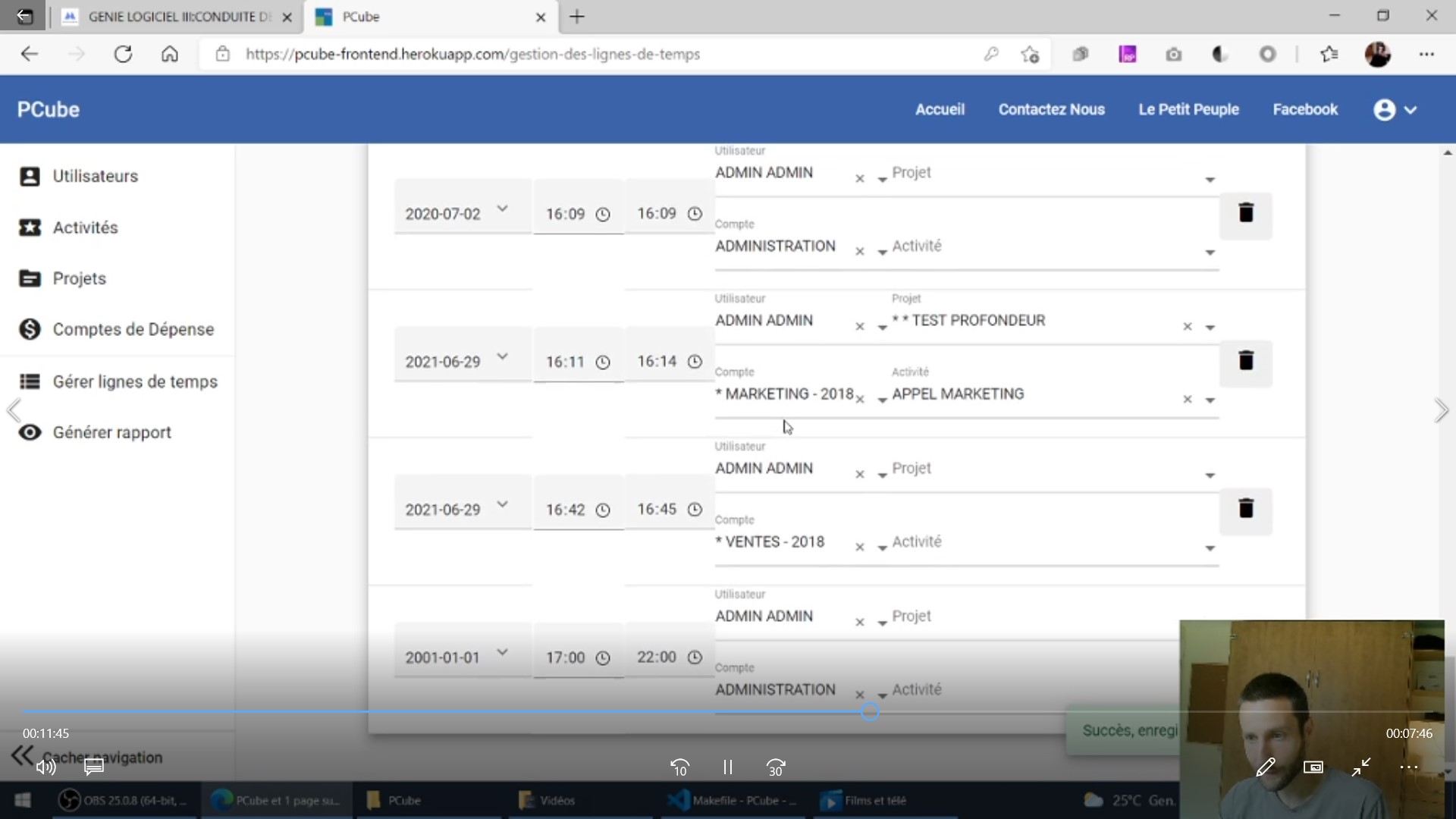This screenshot has height=819, width=1456.
Task: Go to next item arrow on right
Action: point(1441,410)
